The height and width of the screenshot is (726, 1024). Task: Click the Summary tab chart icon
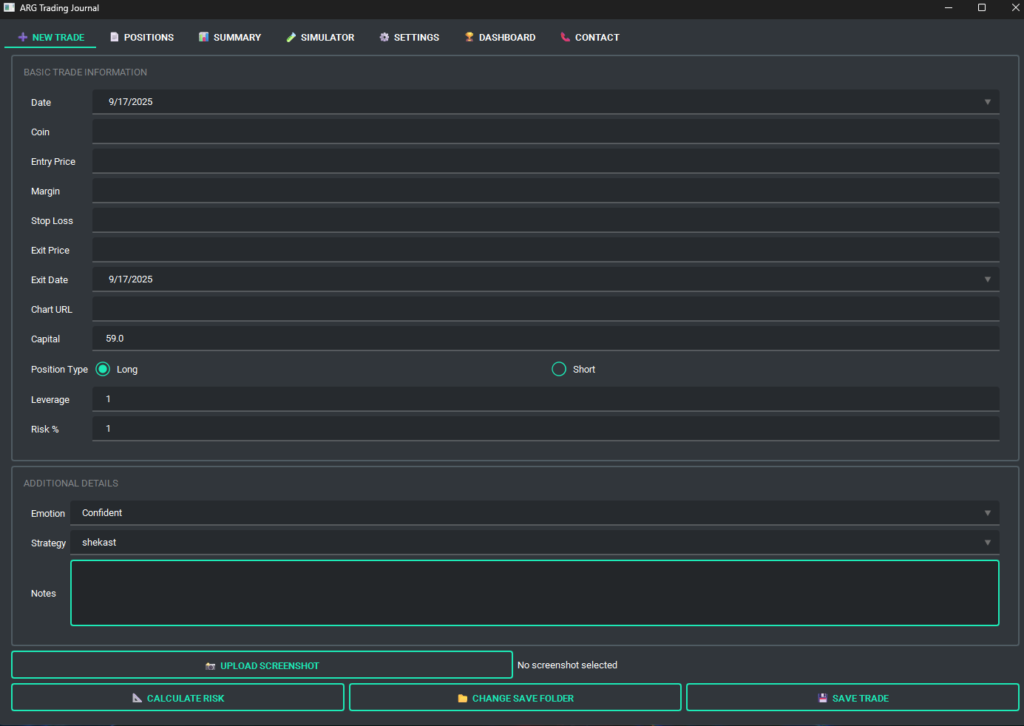pyautogui.click(x=204, y=37)
